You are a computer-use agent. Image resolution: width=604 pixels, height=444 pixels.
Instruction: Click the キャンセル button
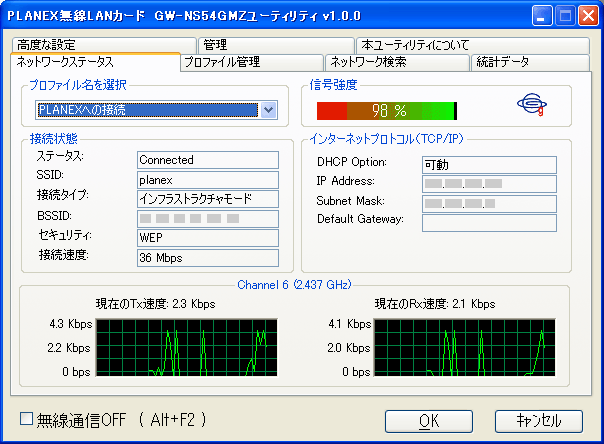click(539, 421)
